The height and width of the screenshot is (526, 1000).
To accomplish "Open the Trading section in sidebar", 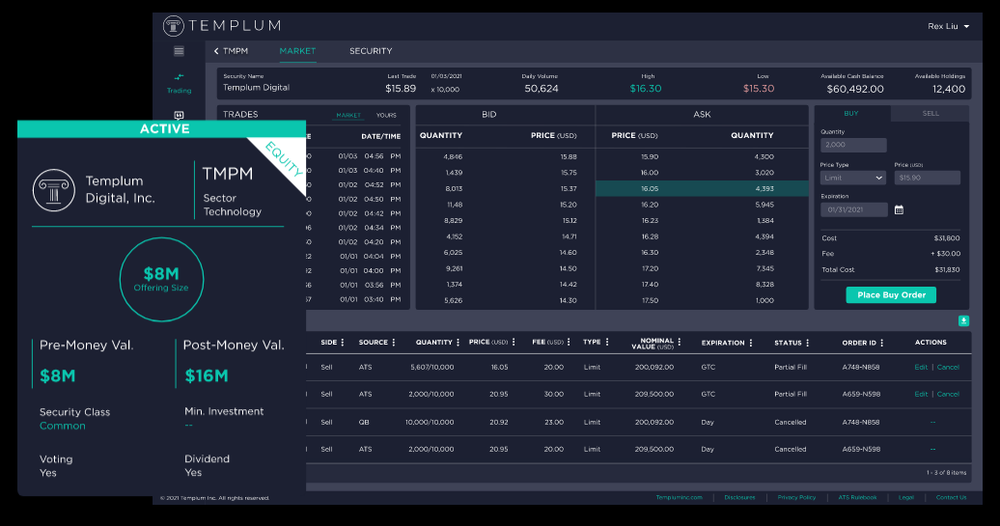I will pos(179,84).
